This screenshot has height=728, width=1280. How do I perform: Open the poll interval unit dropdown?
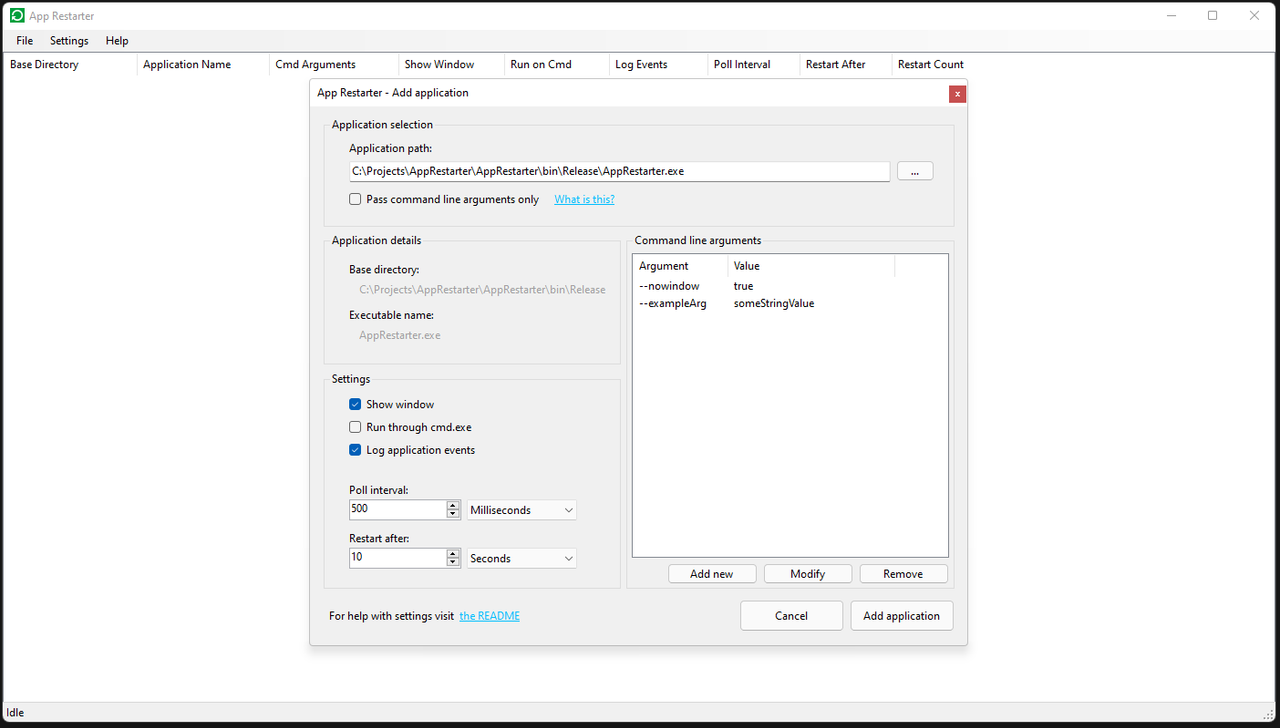521,510
